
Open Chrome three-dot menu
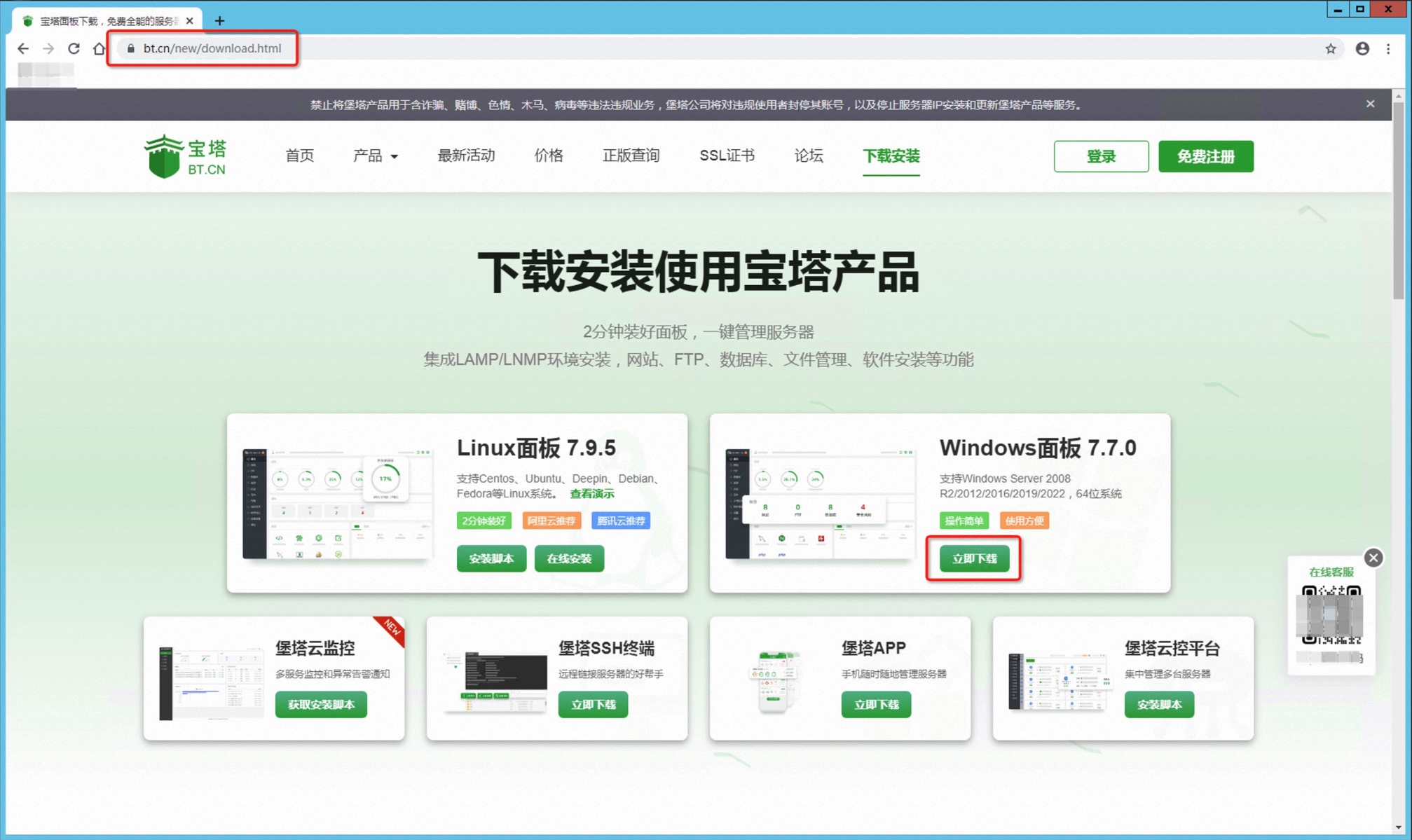pyautogui.click(x=1388, y=48)
